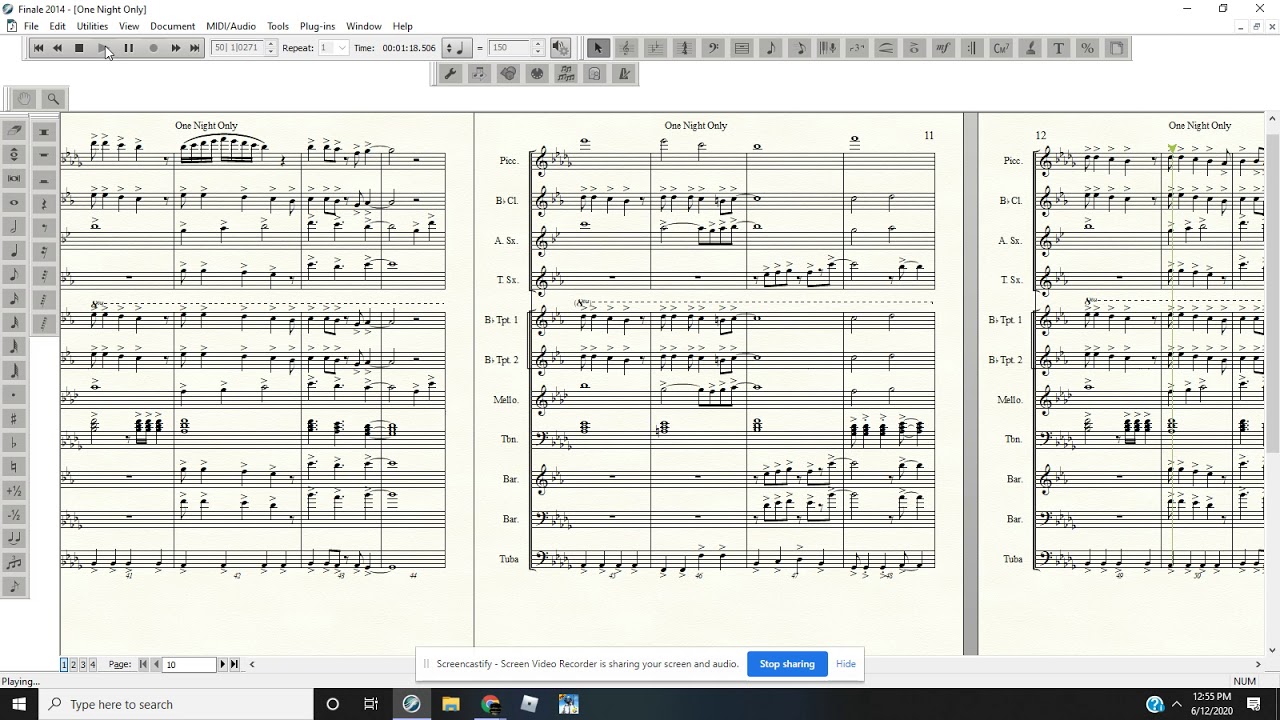
Task: Toggle the augmentation dot
Action: [14, 395]
